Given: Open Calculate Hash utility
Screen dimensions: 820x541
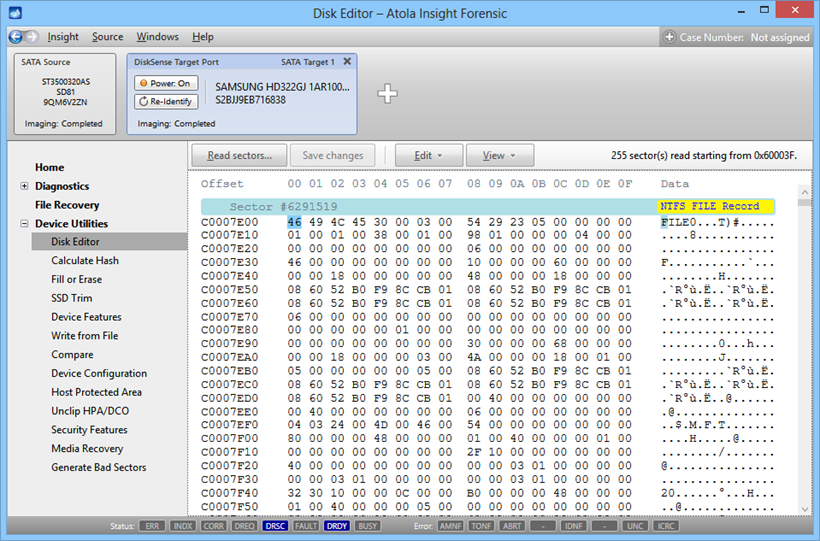Looking at the screenshot, I should point(85,261).
